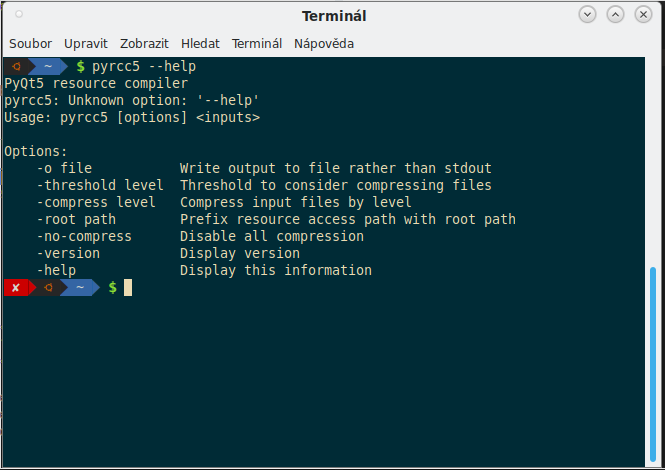Open the Nápověda menu

pyautogui.click(x=324, y=44)
